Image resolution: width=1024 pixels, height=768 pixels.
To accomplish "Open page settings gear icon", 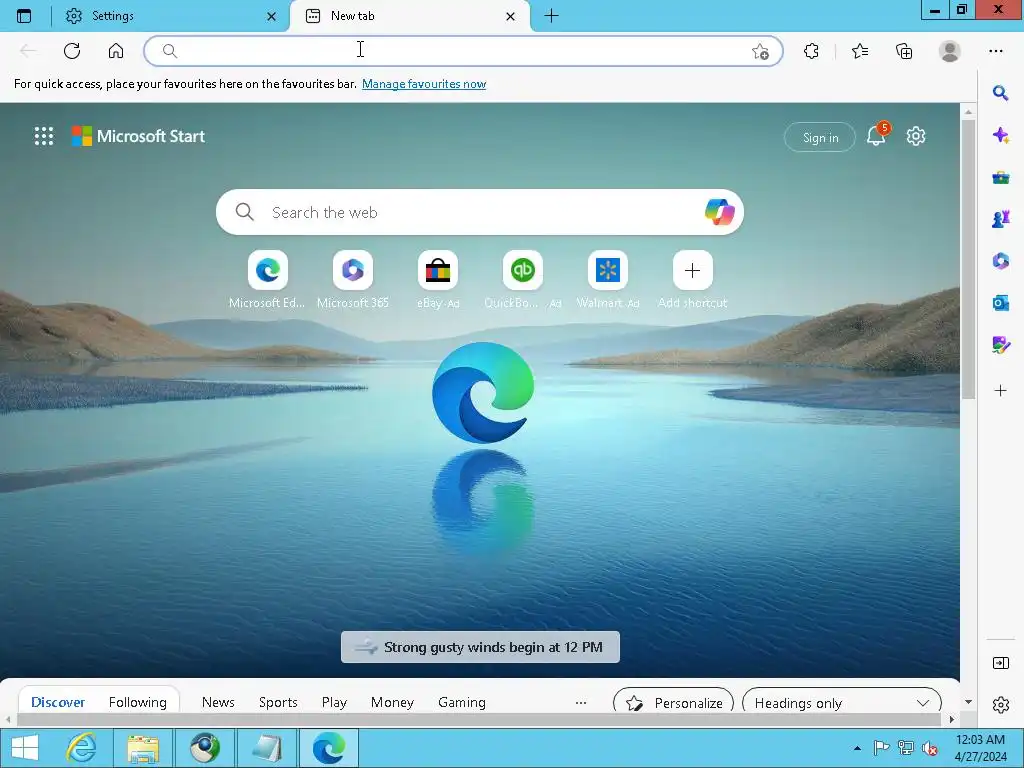I will pos(916,136).
